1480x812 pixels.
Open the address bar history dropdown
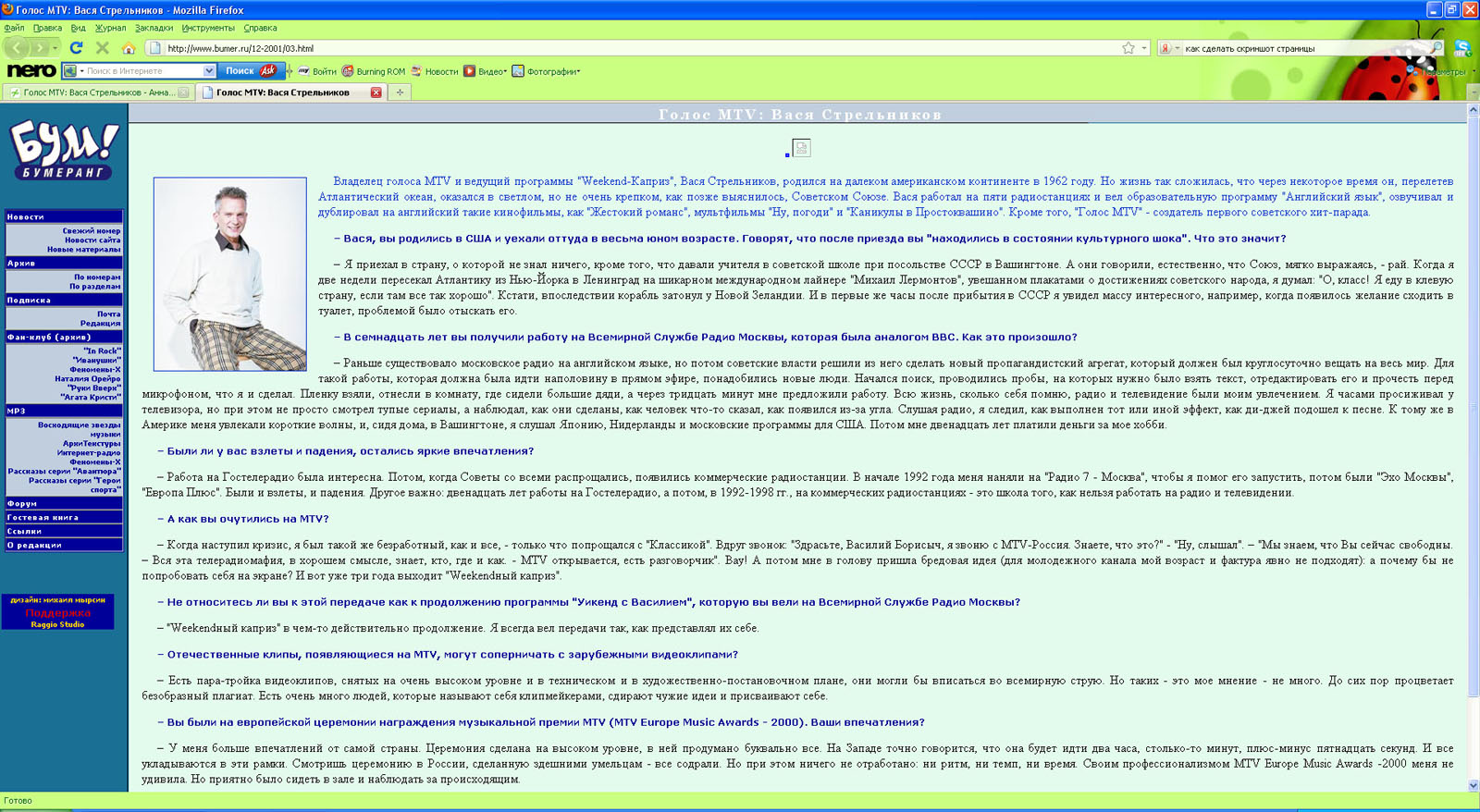pyautogui.click(x=1144, y=48)
